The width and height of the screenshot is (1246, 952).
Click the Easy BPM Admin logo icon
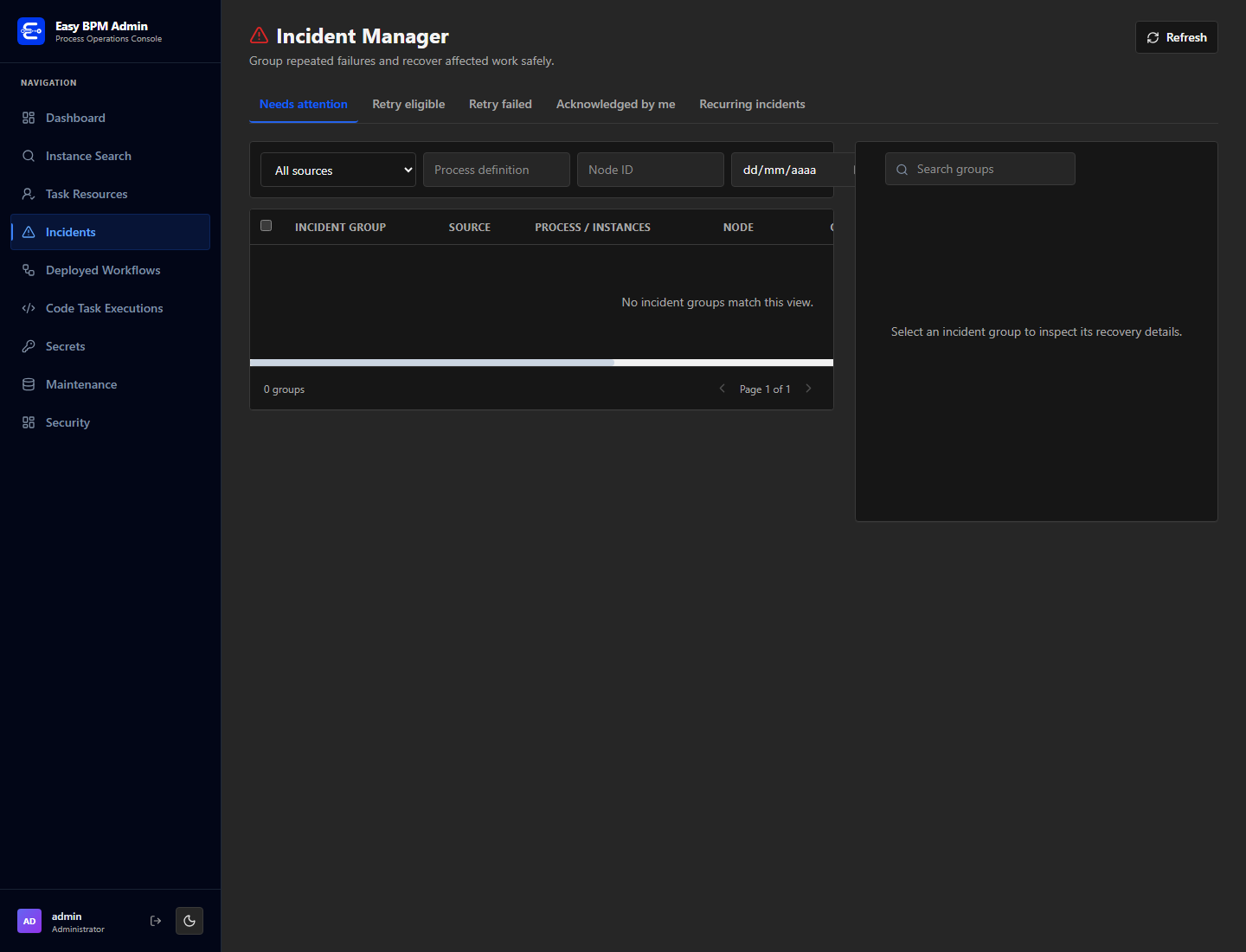[31, 31]
